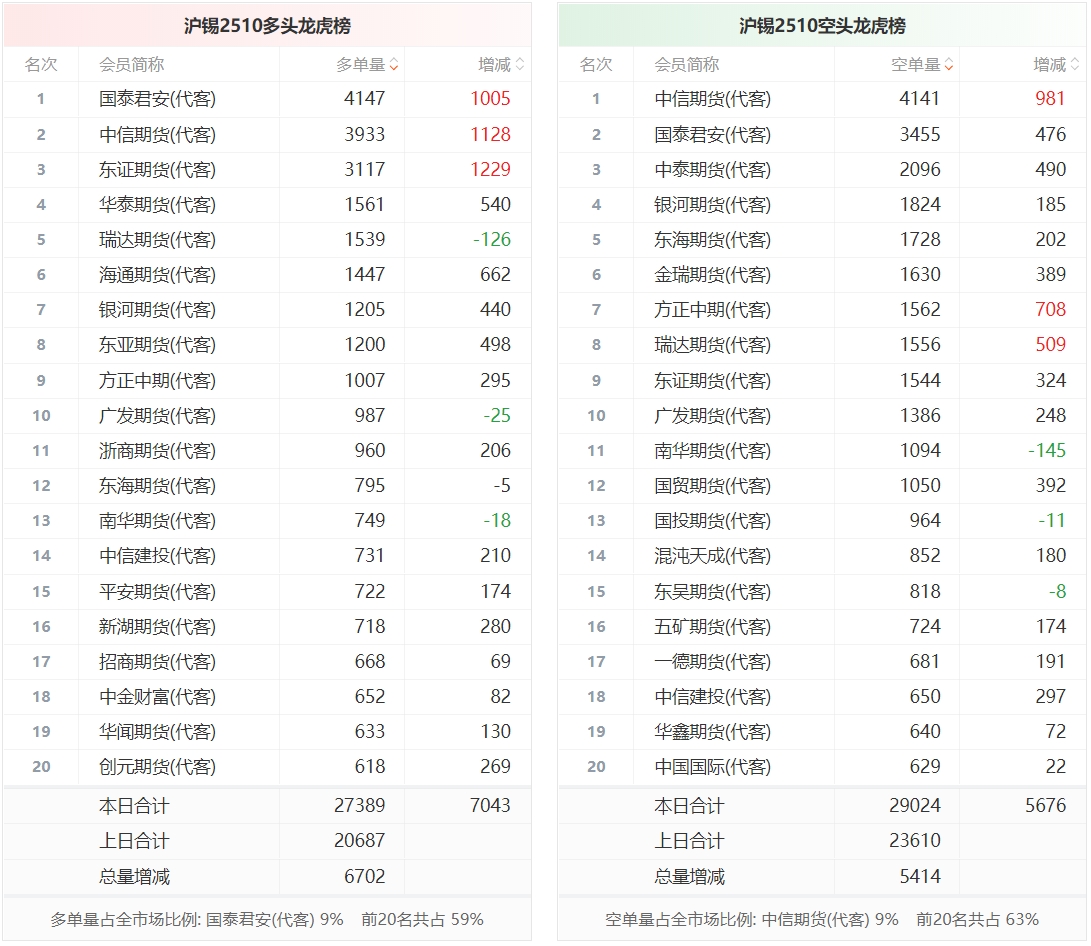Click 中国国际(代客) row name
Screen dimensions: 1091x946
coord(712,767)
